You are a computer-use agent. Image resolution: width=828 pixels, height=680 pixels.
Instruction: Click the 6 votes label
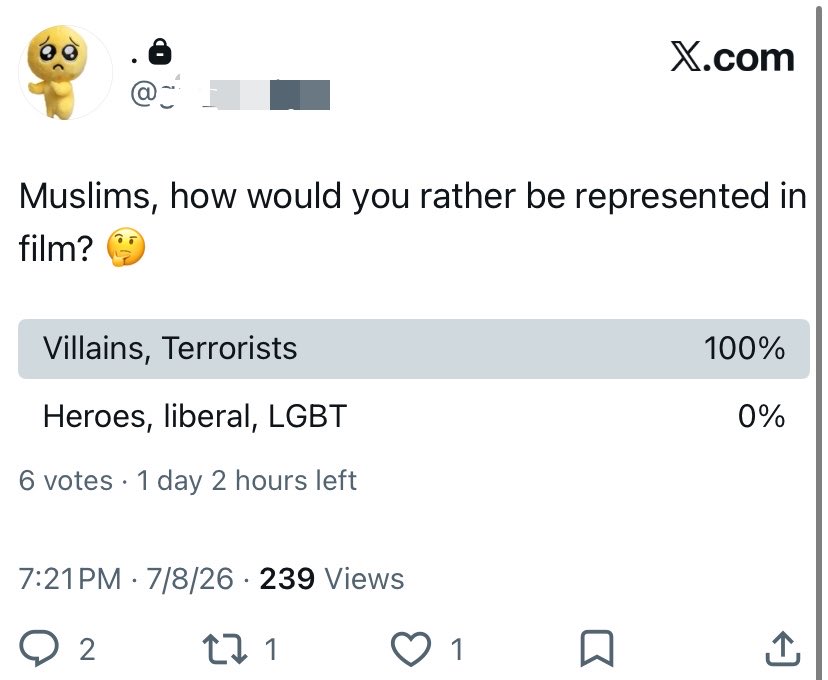66,480
